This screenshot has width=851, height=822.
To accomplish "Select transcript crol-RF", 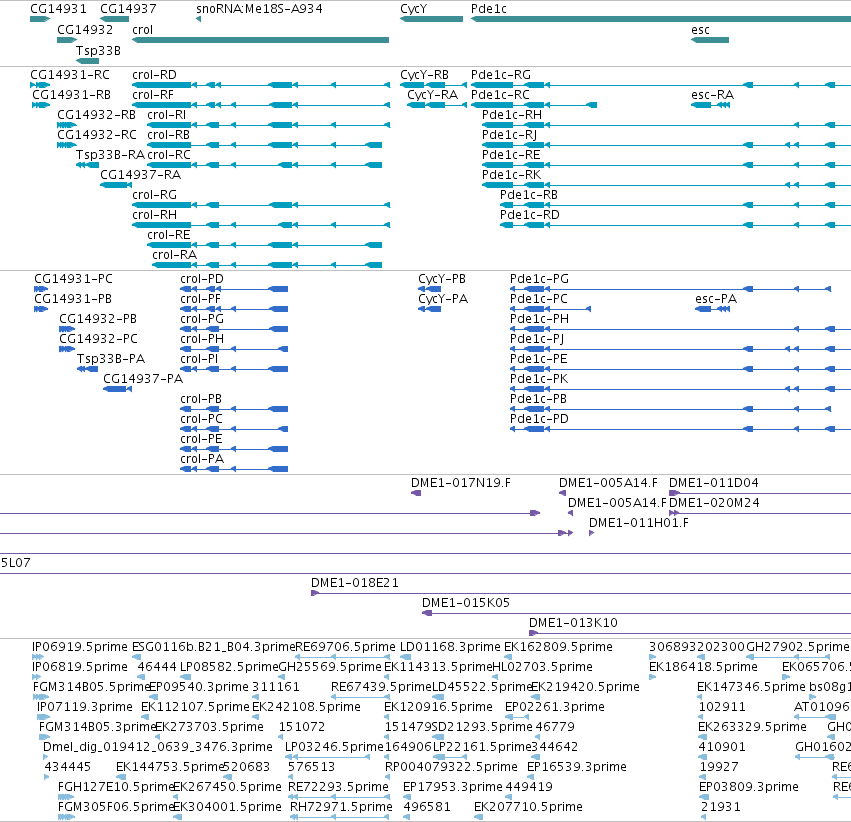I will (x=261, y=105).
